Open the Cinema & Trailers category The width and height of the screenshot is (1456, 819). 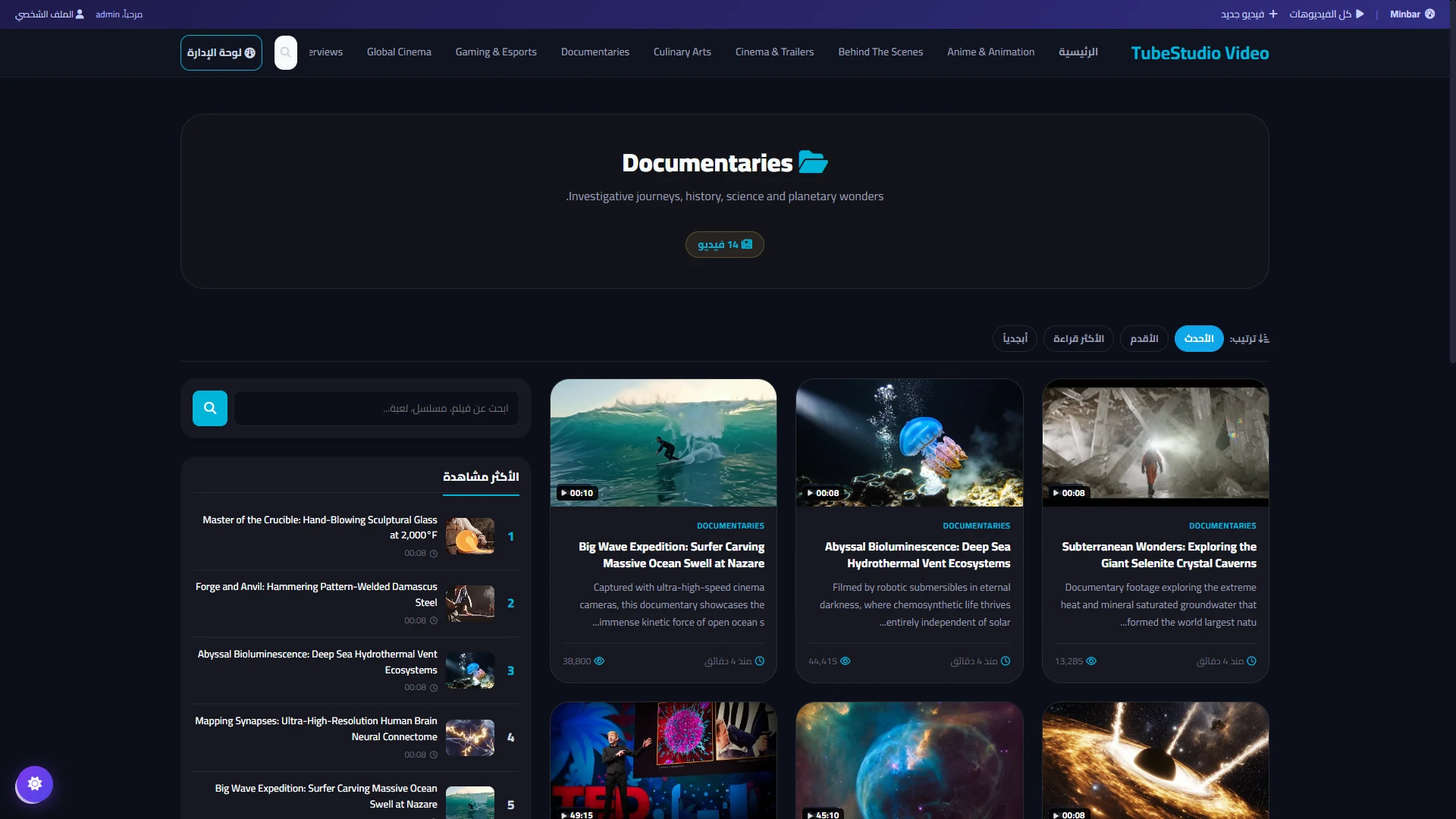click(774, 52)
